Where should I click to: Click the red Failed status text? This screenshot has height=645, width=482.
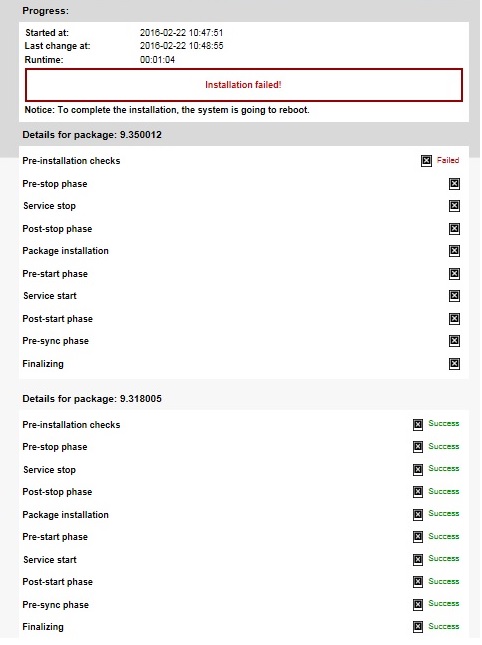tap(447, 160)
